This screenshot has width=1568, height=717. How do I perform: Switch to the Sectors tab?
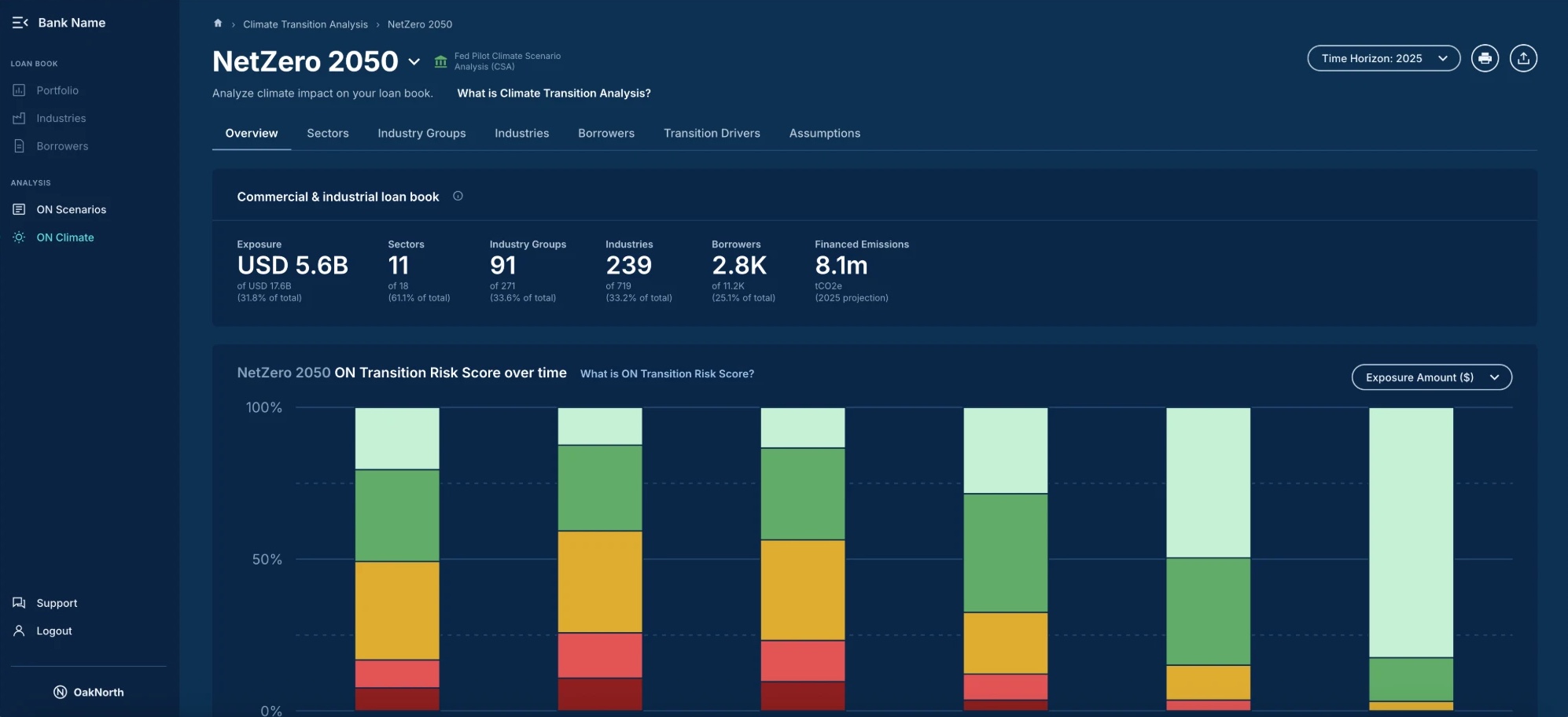pyautogui.click(x=328, y=133)
